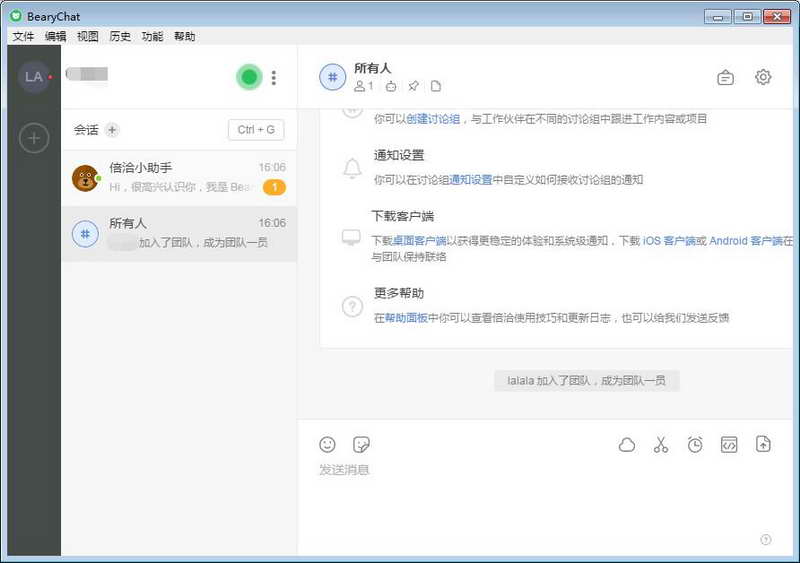
Task: Click the green online status indicator
Action: pyautogui.click(x=249, y=77)
